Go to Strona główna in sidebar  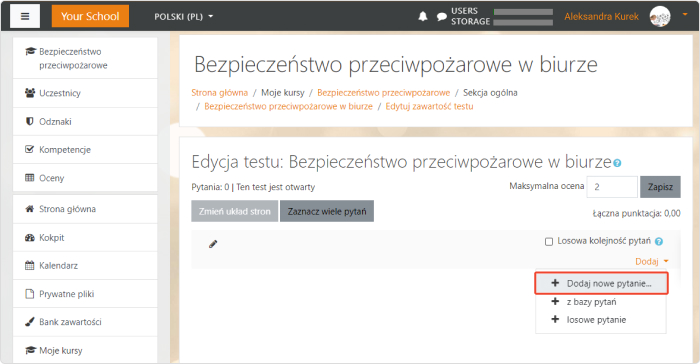(x=85, y=209)
